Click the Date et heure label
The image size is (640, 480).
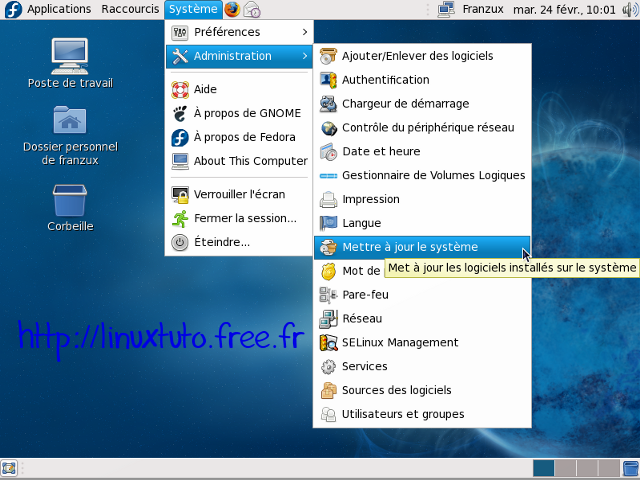click(x=381, y=151)
